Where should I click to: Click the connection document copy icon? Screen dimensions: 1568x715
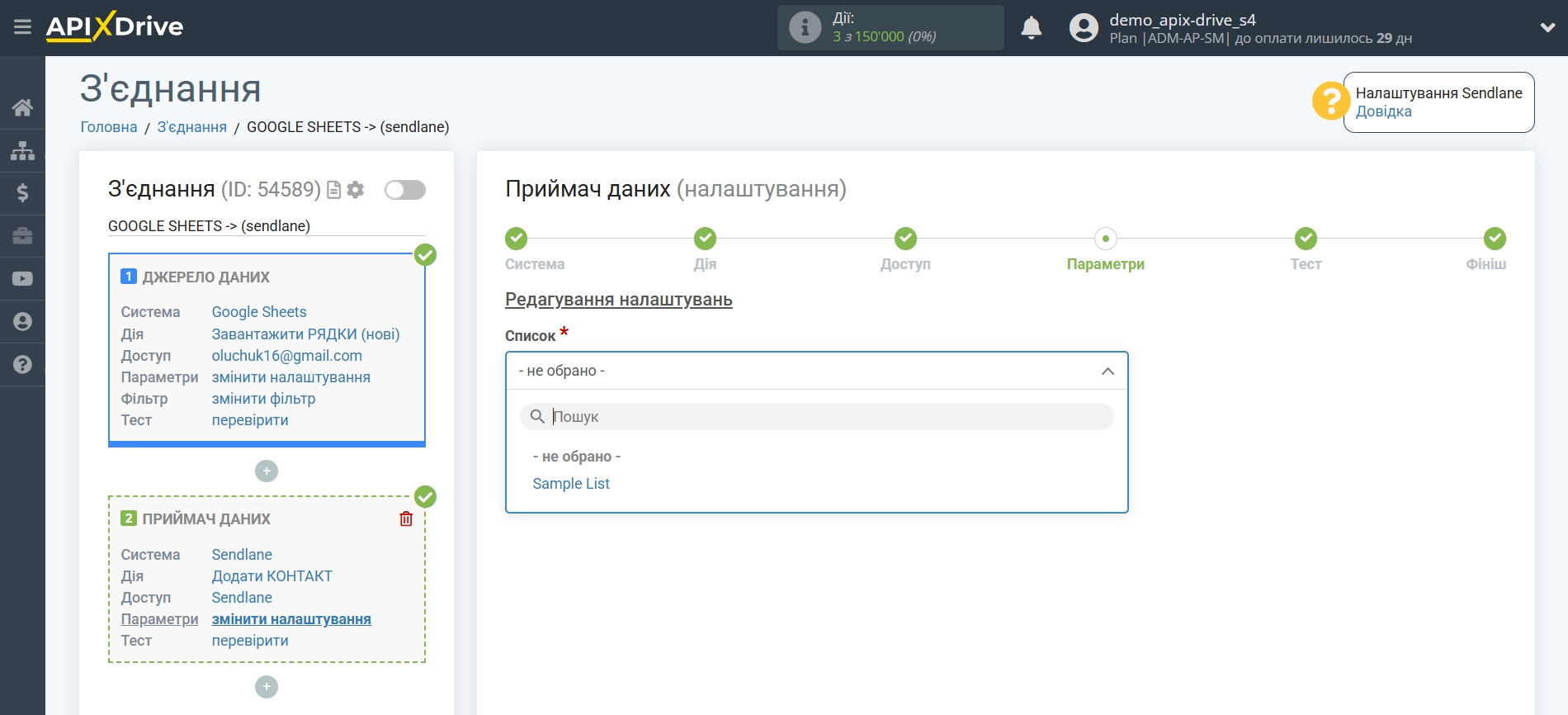click(x=334, y=190)
